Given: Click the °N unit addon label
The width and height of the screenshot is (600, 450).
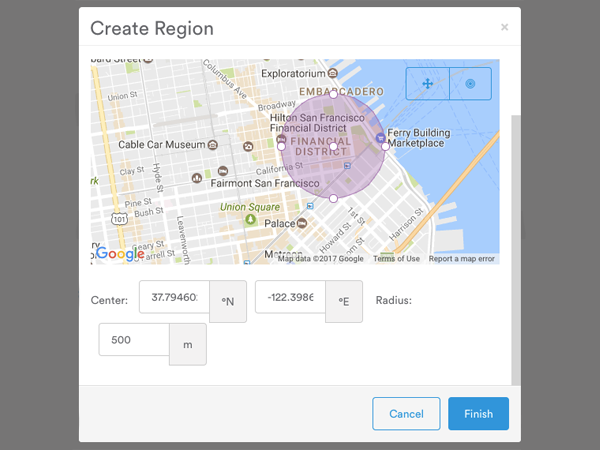Looking at the screenshot, I should click(x=228, y=302).
